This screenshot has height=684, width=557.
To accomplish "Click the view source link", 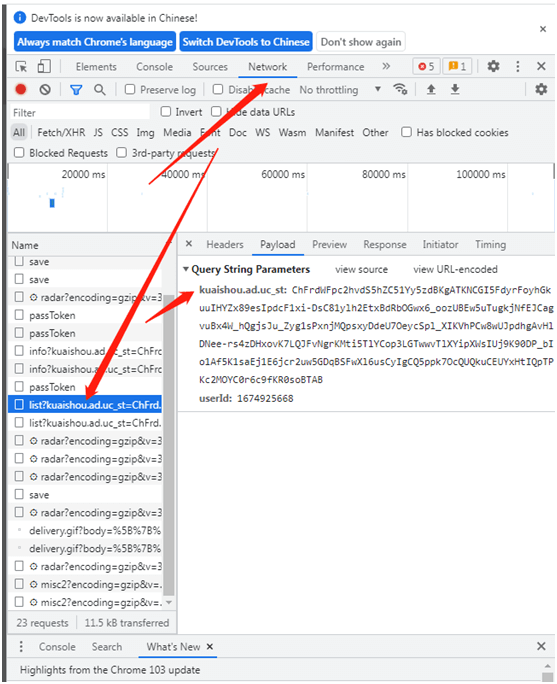I will (361, 270).
